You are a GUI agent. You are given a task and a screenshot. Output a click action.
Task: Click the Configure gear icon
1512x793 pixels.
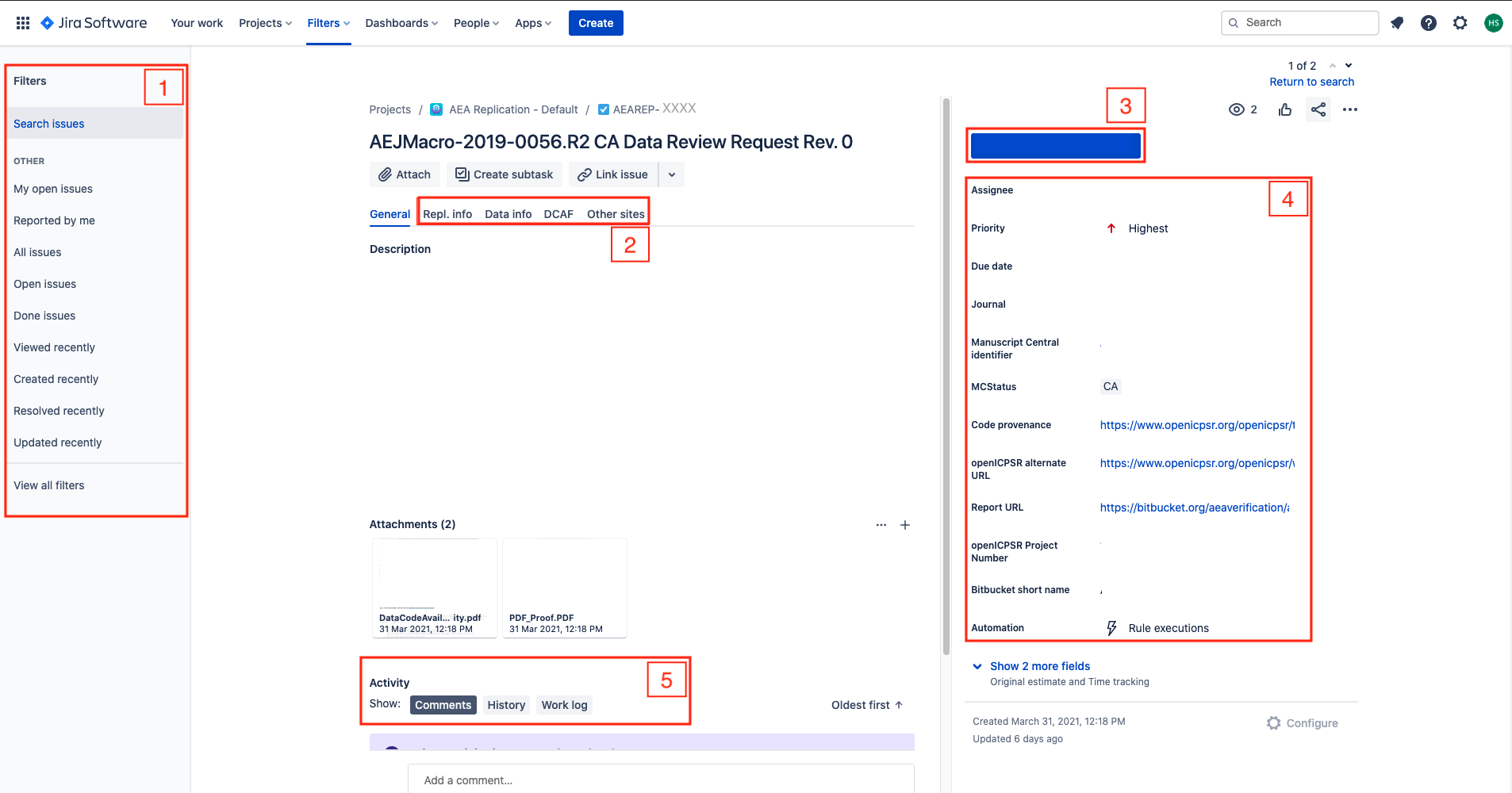click(x=1274, y=723)
